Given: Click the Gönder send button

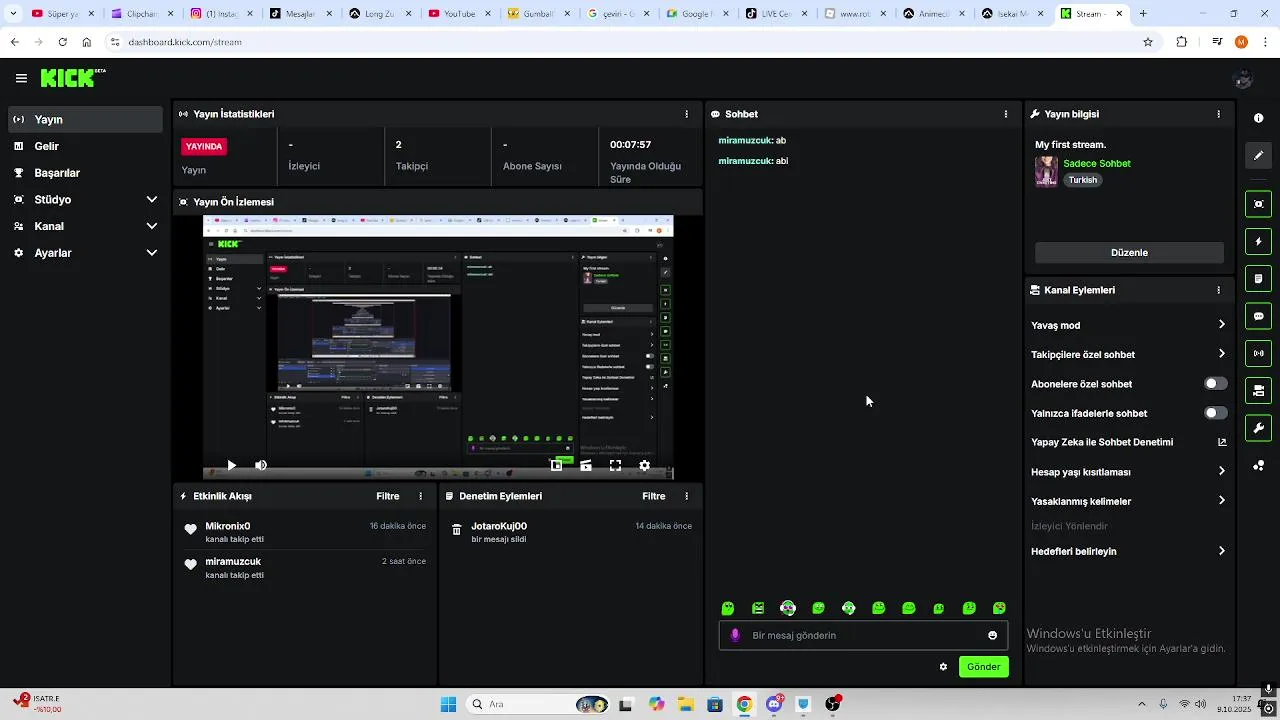Looking at the screenshot, I should tap(983, 667).
